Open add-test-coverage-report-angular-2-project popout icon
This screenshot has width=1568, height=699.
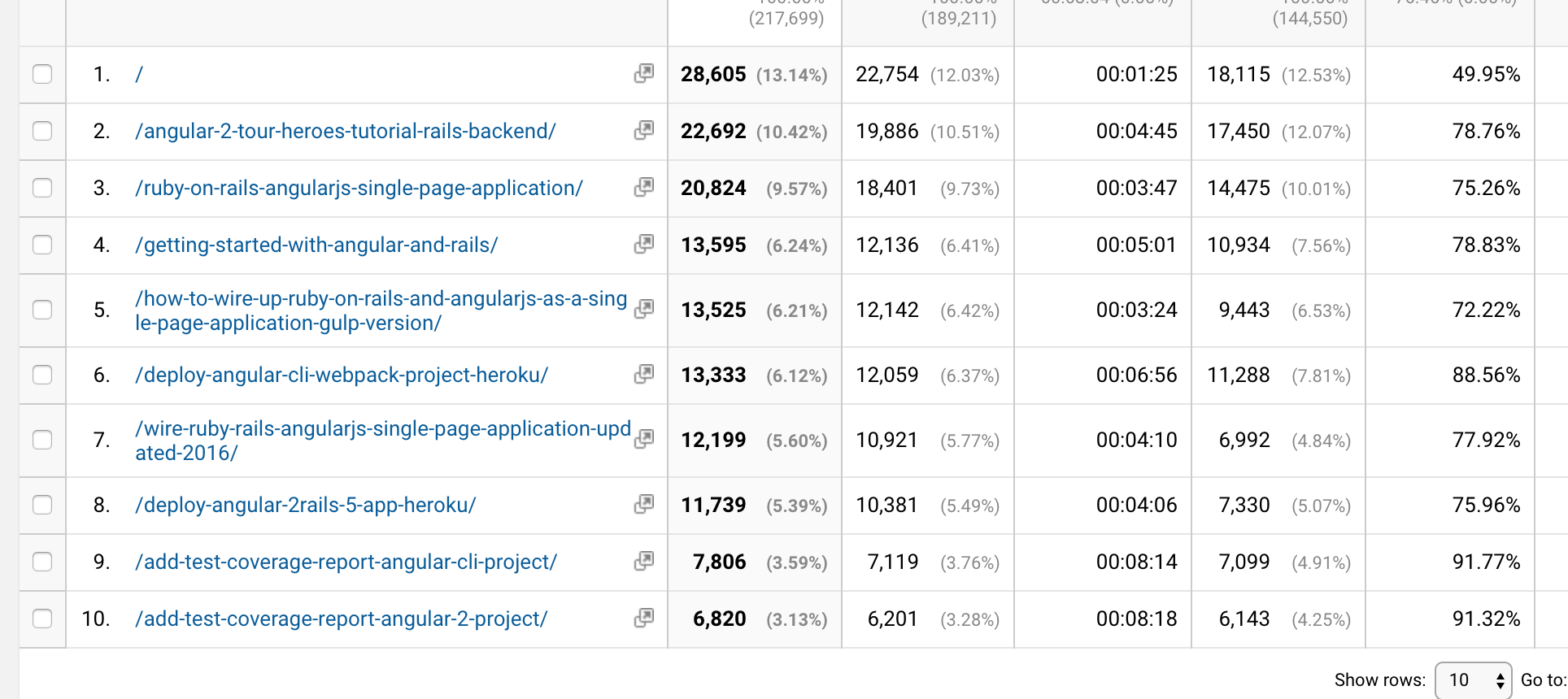click(x=644, y=619)
